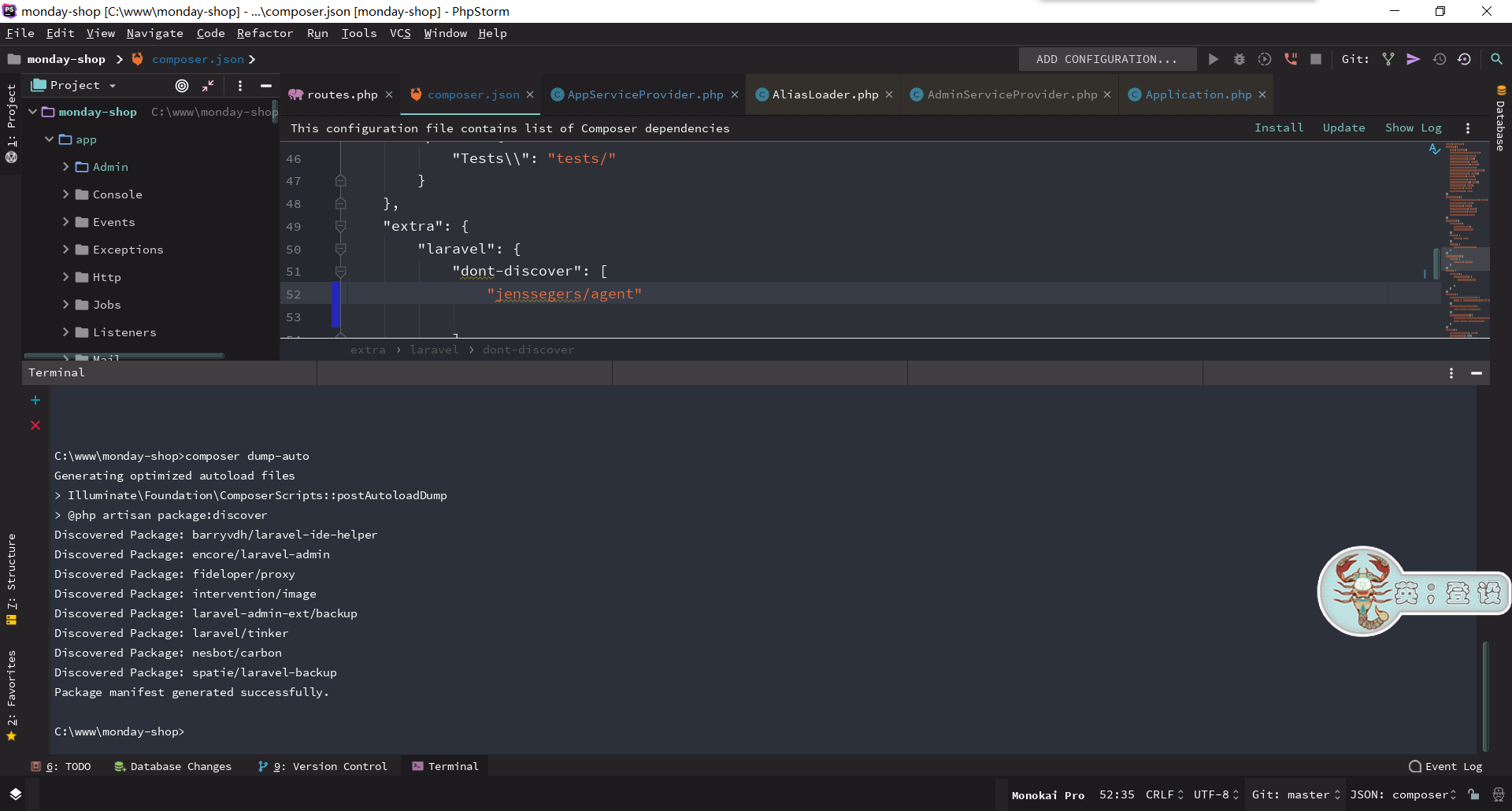Screen dimensions: 1512x811
Task: Click the Project tree horizontal scrollbar
Action: point(124,356)
